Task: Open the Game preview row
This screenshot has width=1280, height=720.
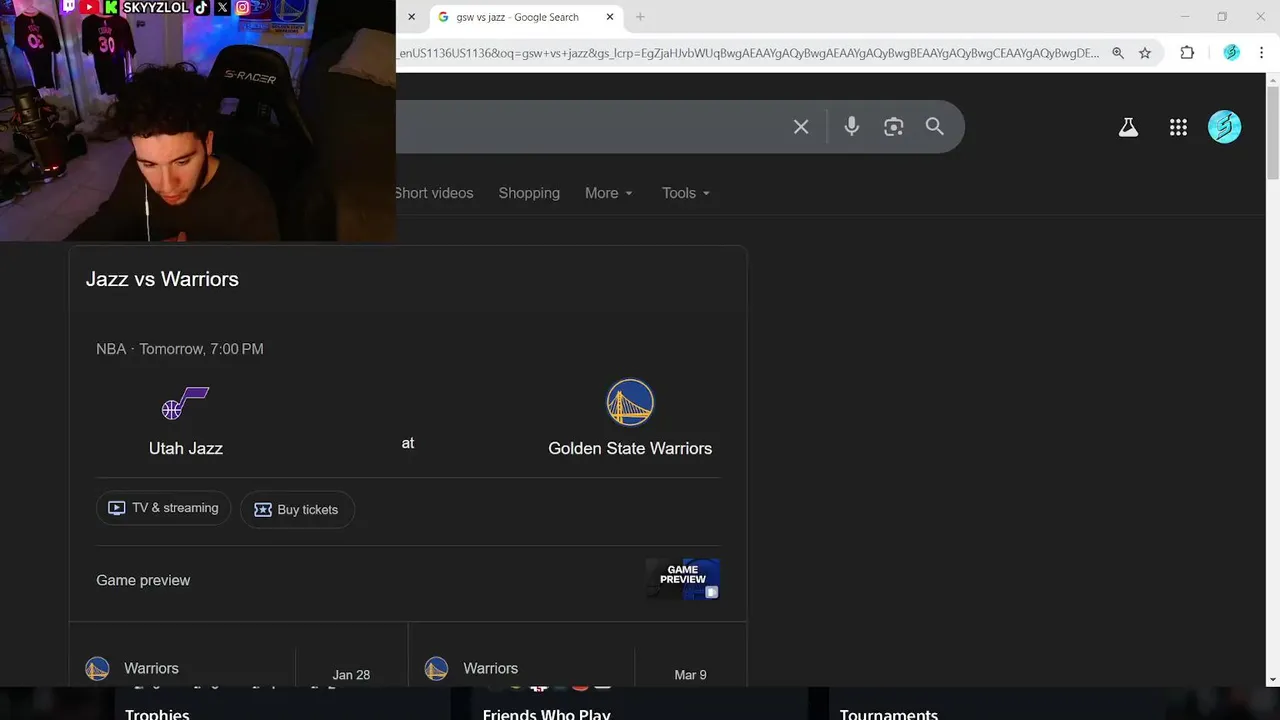Action: [x=408, y=580]
